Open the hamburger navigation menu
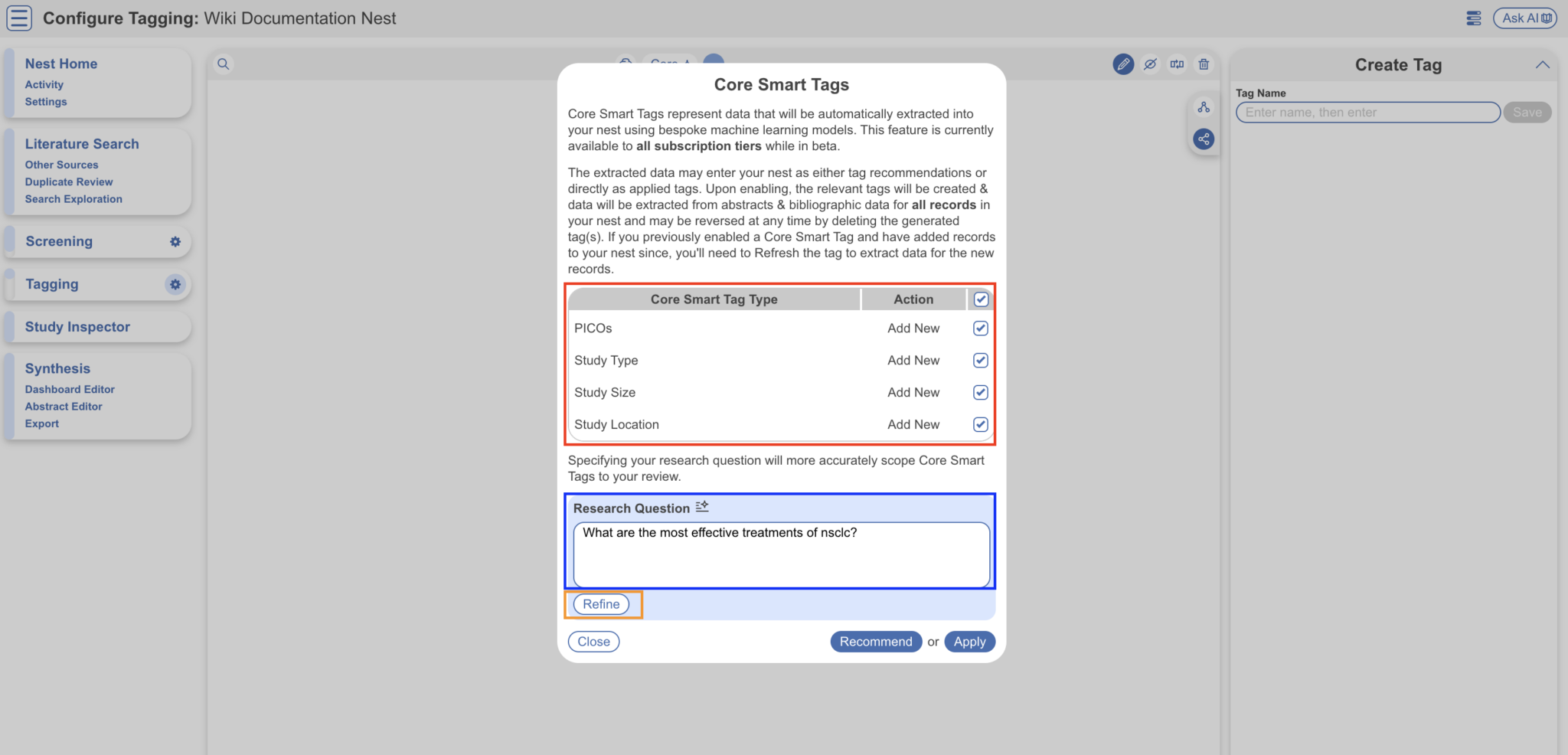This screenshot has height=755, width=1568. pyautogui.click(x=19, y=18)
